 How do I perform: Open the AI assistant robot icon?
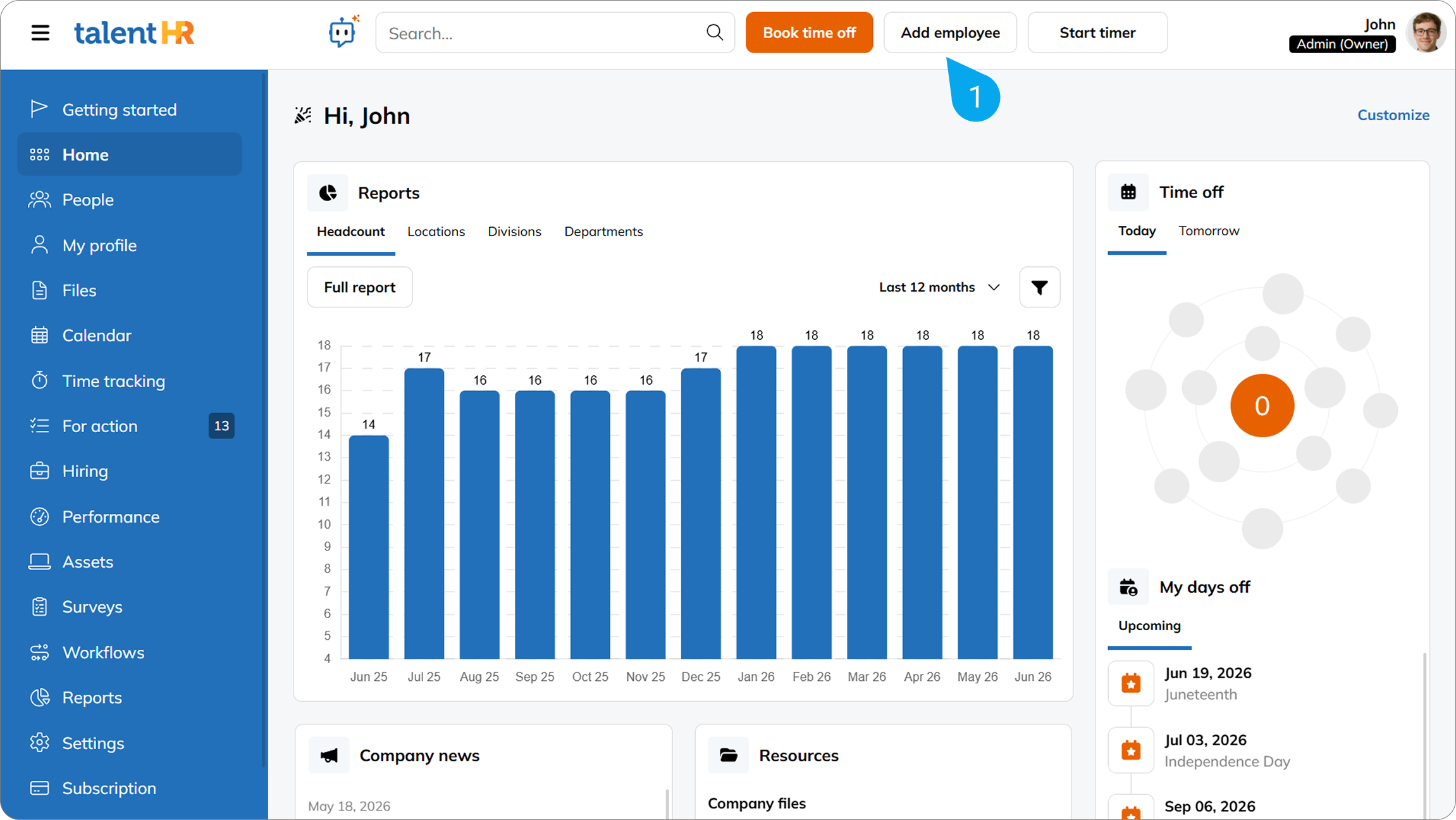[343, 32]
